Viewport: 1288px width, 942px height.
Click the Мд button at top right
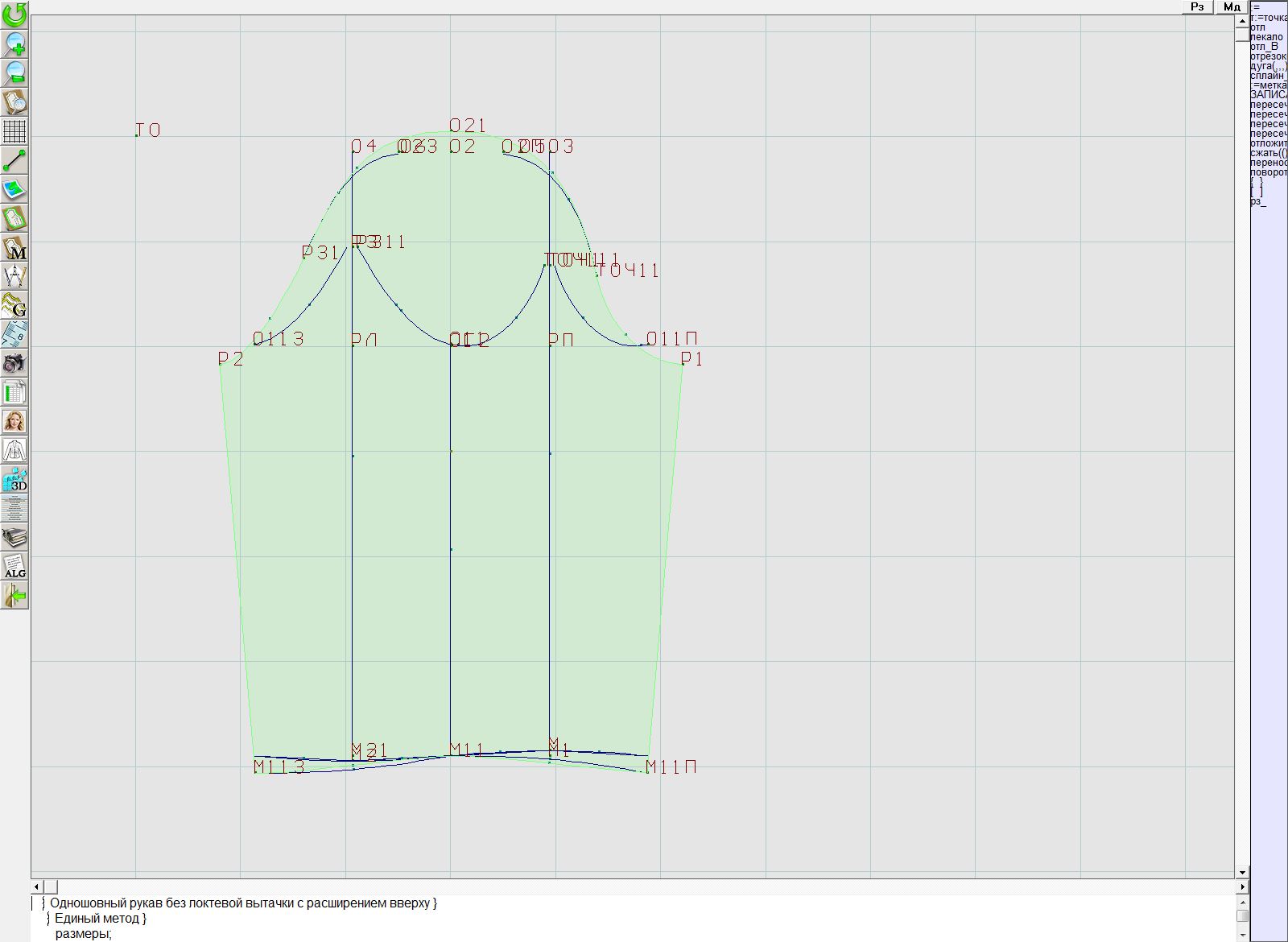[x=1232, y=7]
